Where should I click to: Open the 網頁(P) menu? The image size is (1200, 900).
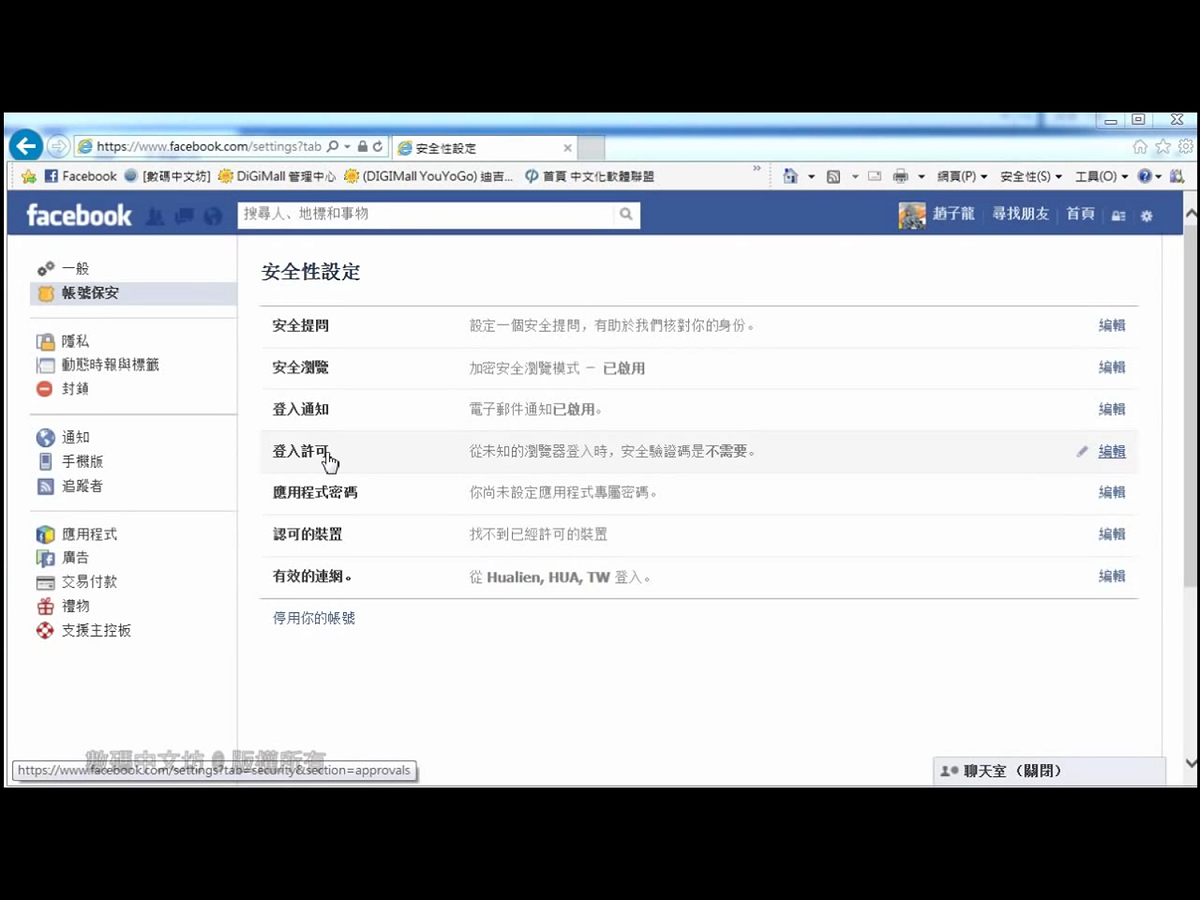click(x=962, y=176)
